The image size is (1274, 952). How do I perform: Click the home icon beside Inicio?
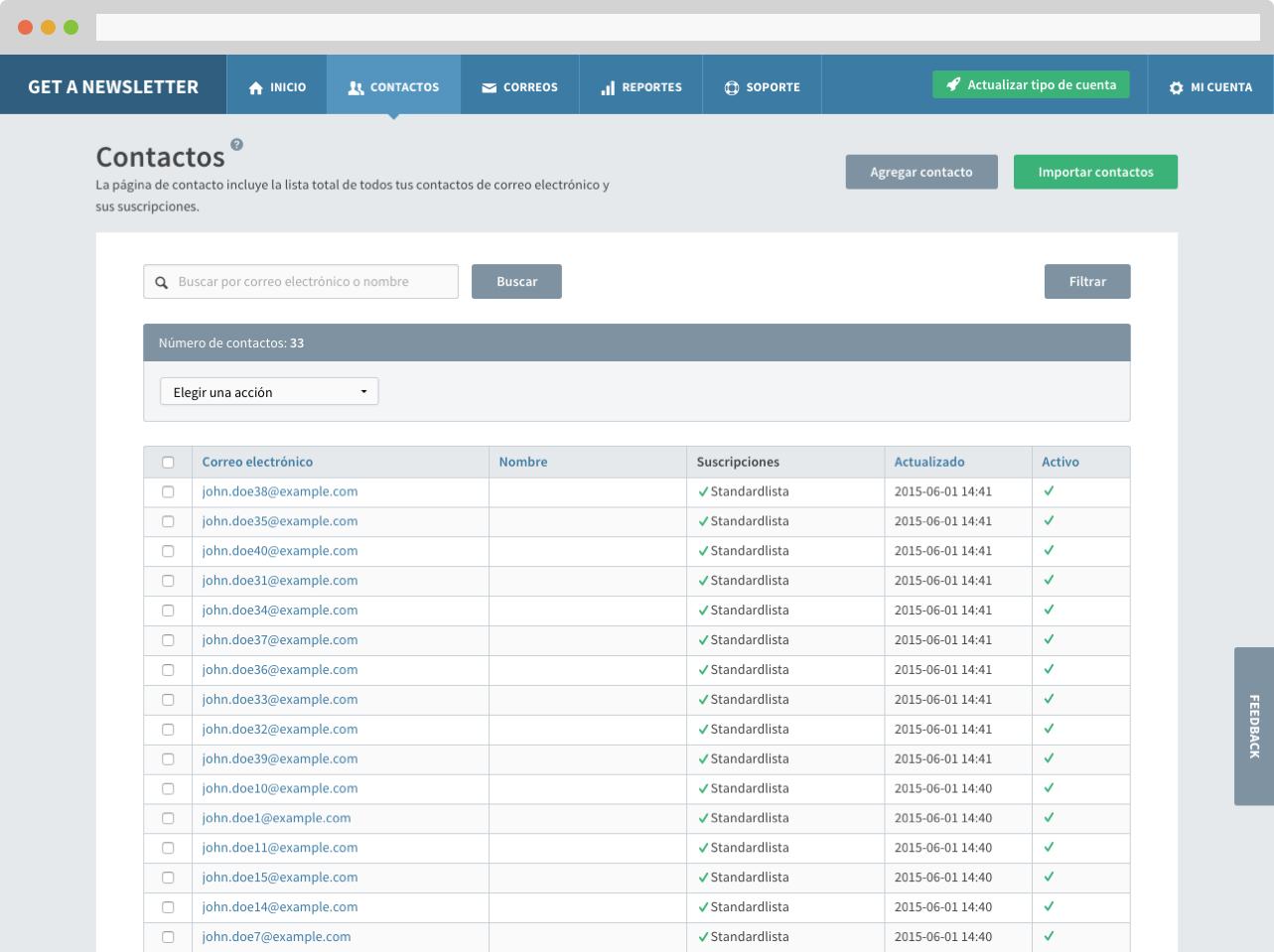pos(256,87)
